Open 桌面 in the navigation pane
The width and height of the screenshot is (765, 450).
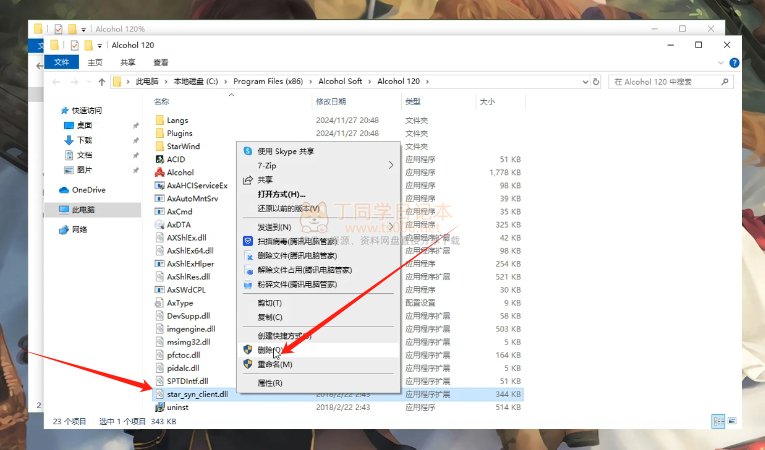84,125
